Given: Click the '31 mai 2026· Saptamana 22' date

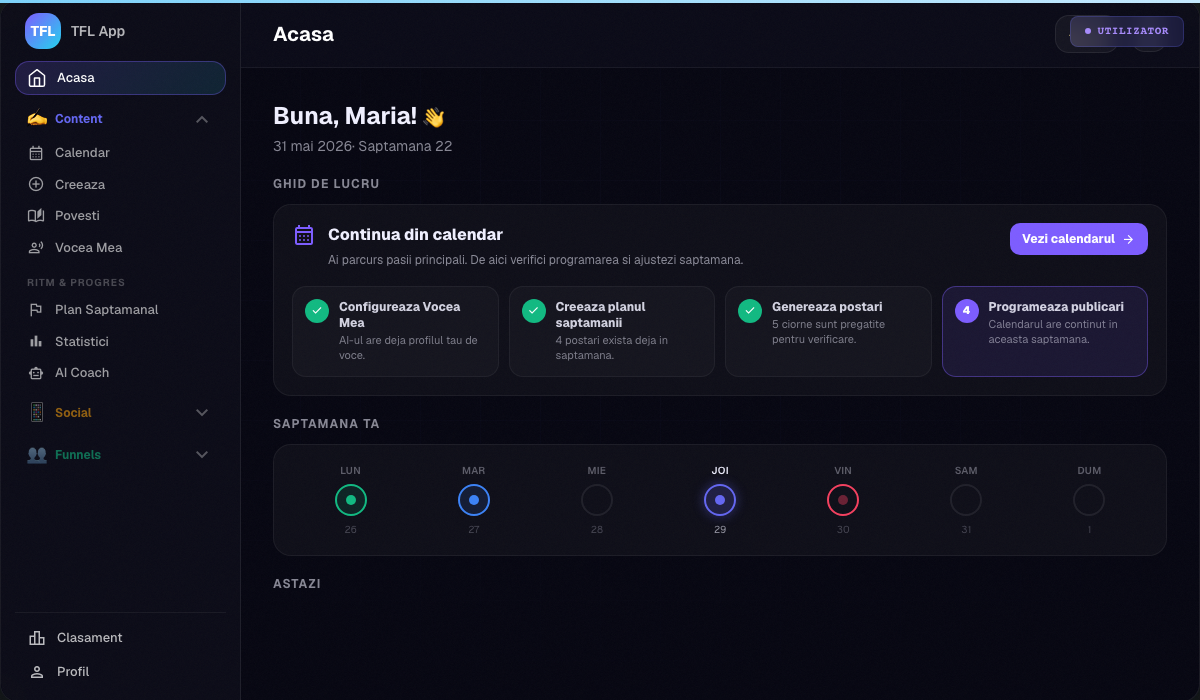Looking at the screenshot, I should pos(362,146).
